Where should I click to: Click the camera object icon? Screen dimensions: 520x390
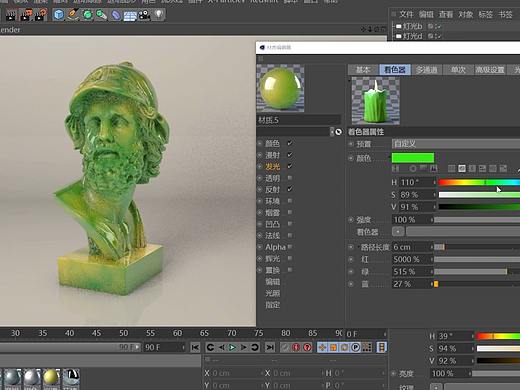coord(144,15)
